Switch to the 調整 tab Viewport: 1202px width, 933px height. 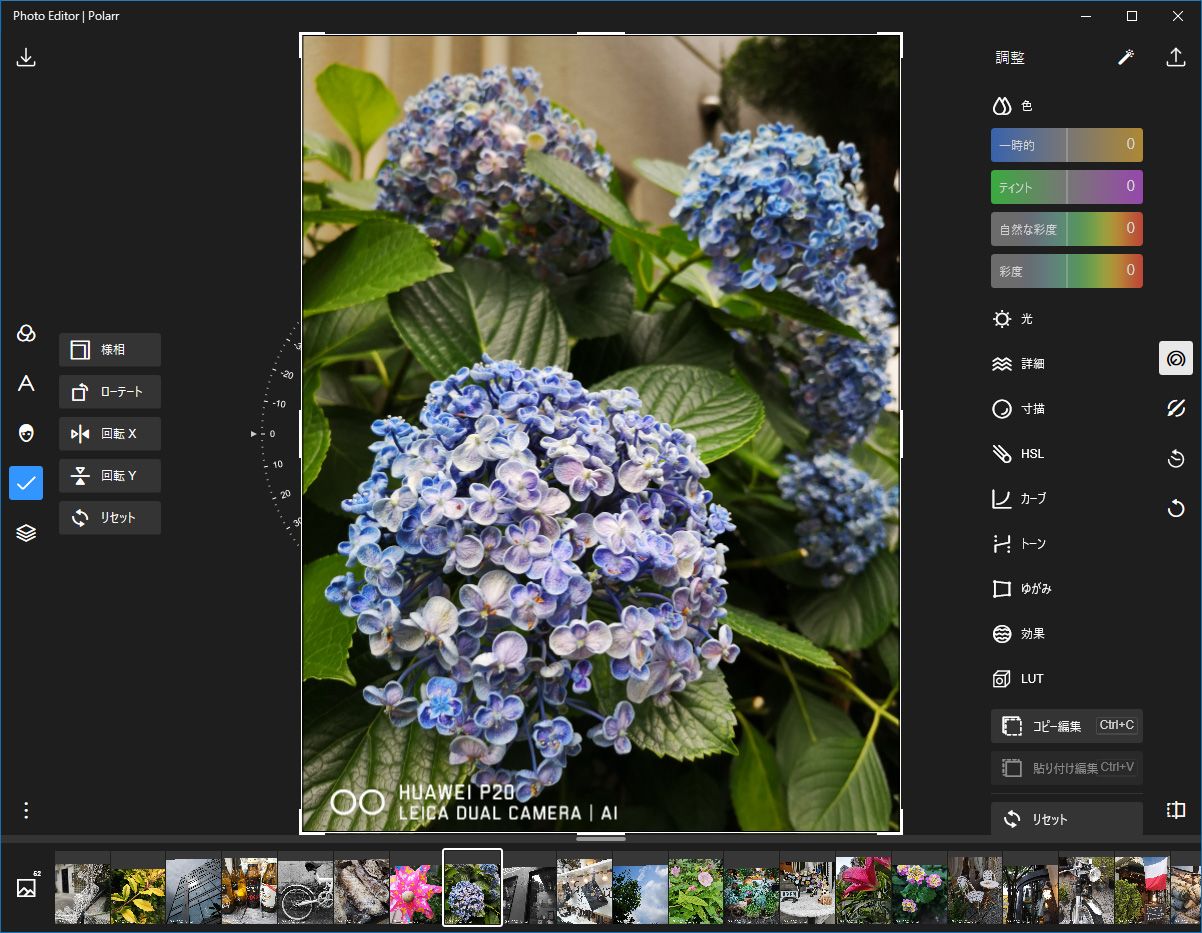coord(1010,57)
